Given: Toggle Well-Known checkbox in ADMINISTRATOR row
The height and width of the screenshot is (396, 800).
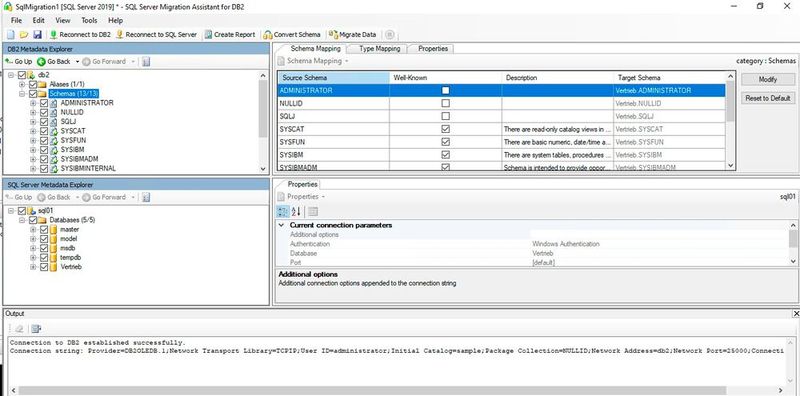Looking at the screenshot, I should 445,90.
